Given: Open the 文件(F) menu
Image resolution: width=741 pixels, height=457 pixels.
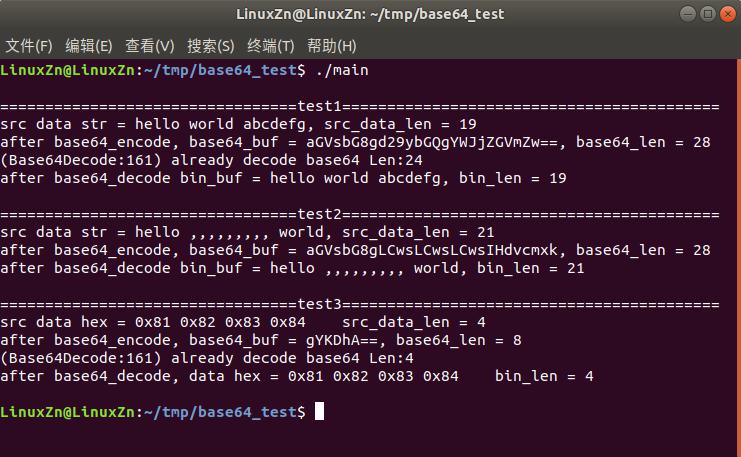Looking at the screenshot, I should click(x=29, y=46).
